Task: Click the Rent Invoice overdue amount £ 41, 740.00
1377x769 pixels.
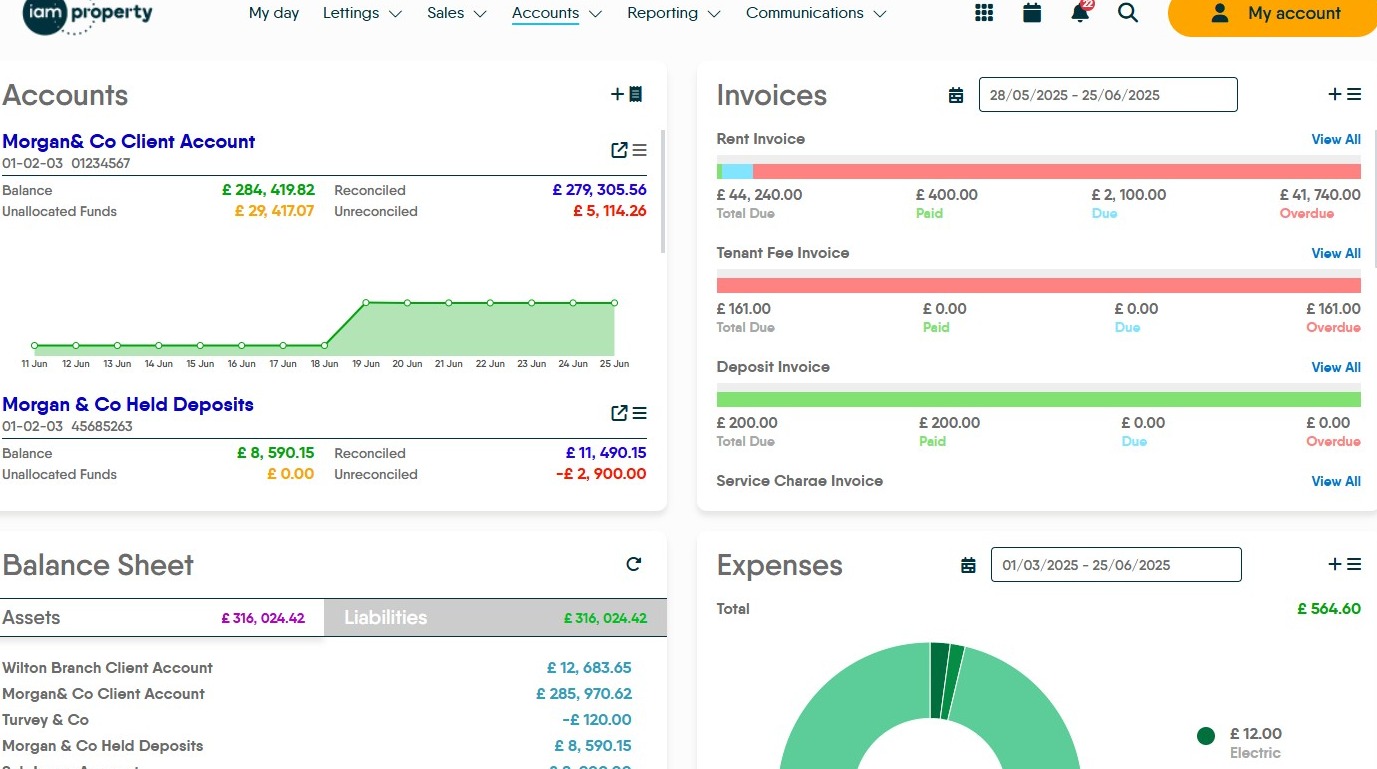Action: point(1320,195)
